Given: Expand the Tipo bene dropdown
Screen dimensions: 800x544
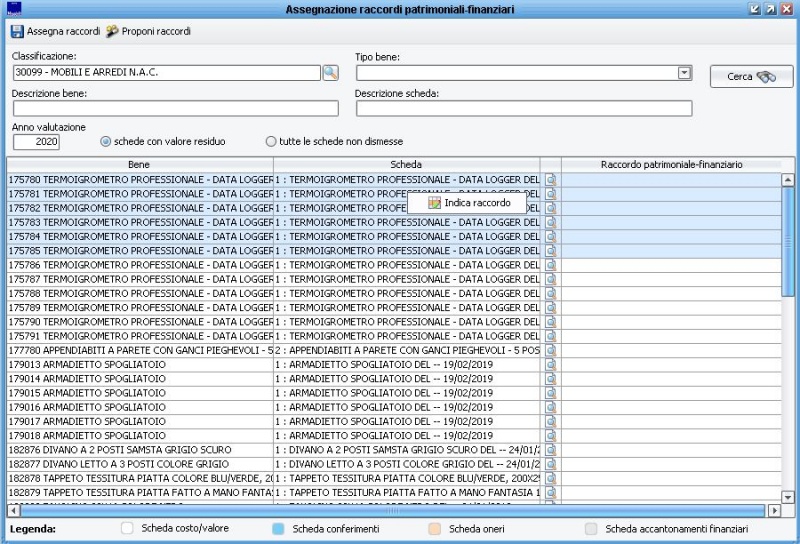Looking at the screenshot, I should (684, 72).
